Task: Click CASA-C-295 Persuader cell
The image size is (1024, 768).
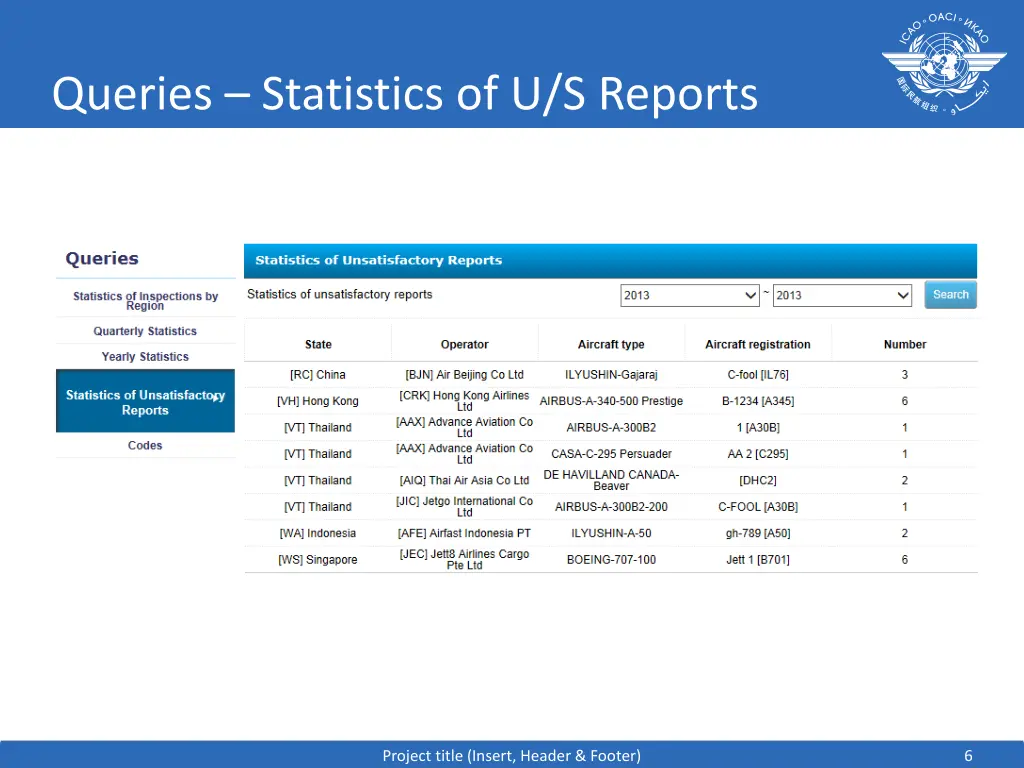Action: click(611, 454)
